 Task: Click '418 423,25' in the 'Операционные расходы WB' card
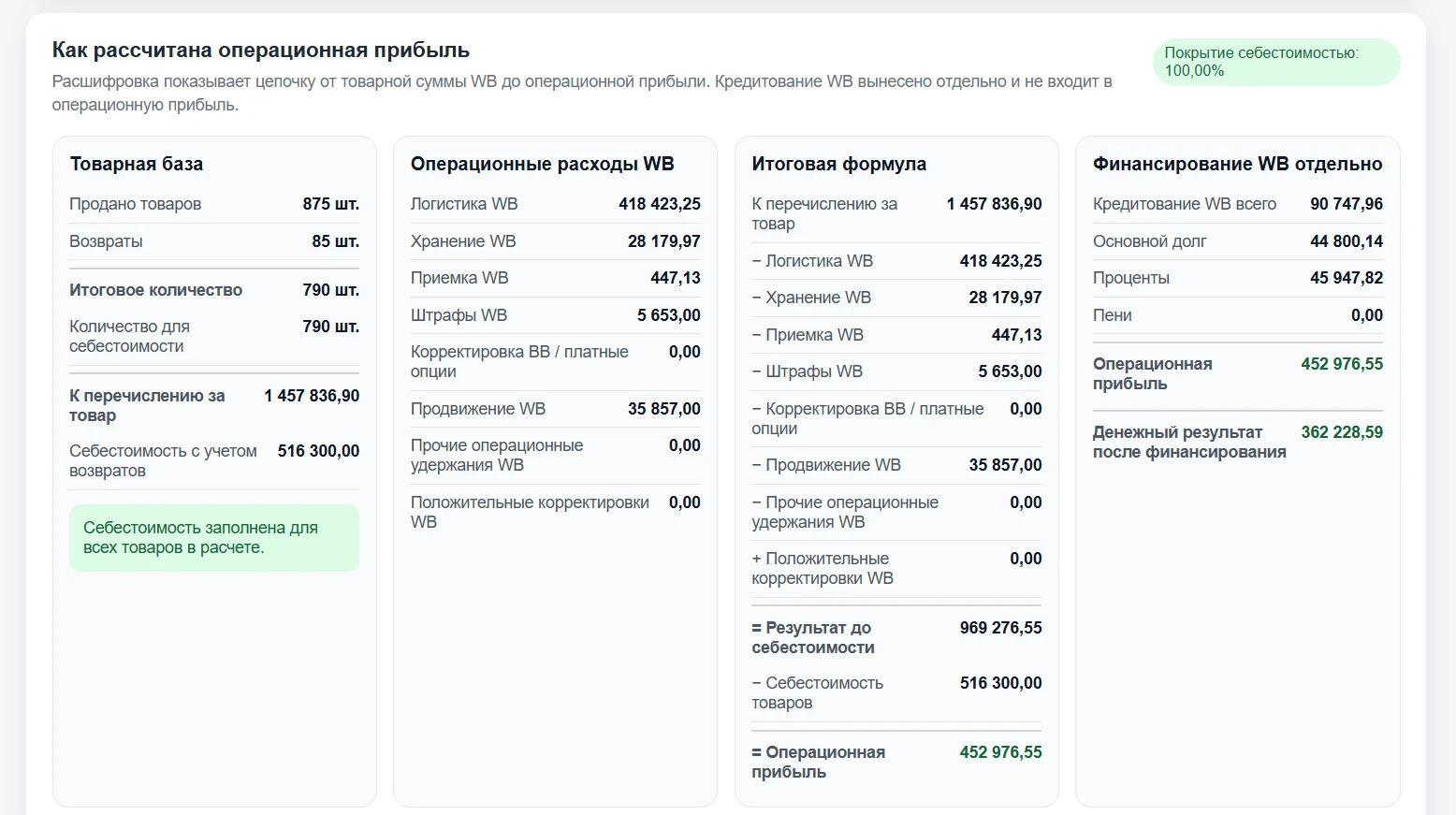pos(660,204)
